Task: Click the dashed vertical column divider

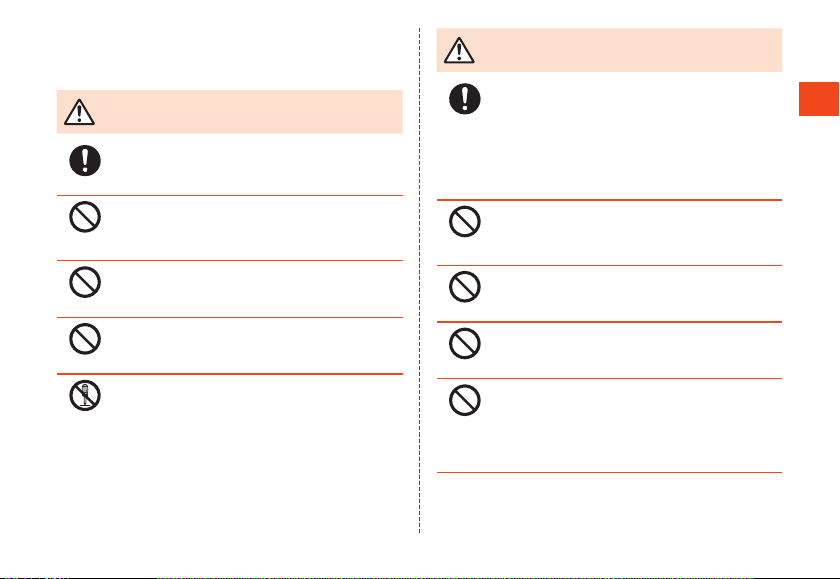Action: (x=419, y=280)
